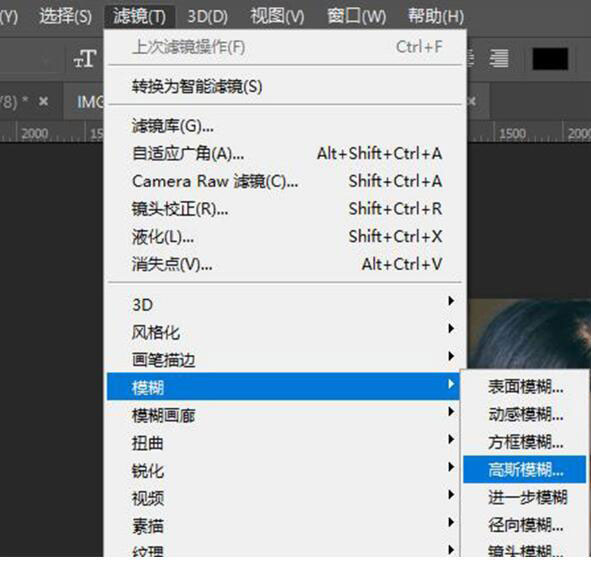Choose 进一步模糊
This screenshot has width=591, height=563.
tap(525, 497)
